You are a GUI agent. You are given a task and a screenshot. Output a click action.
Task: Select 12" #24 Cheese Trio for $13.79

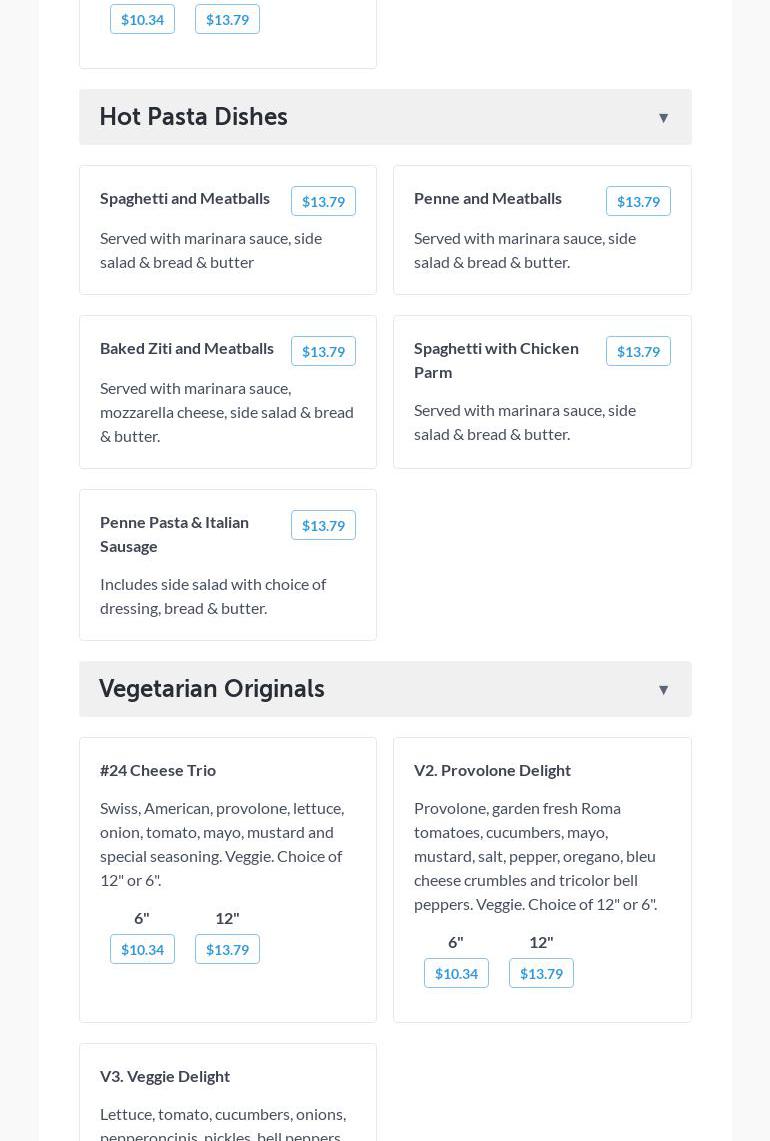[x=227, y=949]
